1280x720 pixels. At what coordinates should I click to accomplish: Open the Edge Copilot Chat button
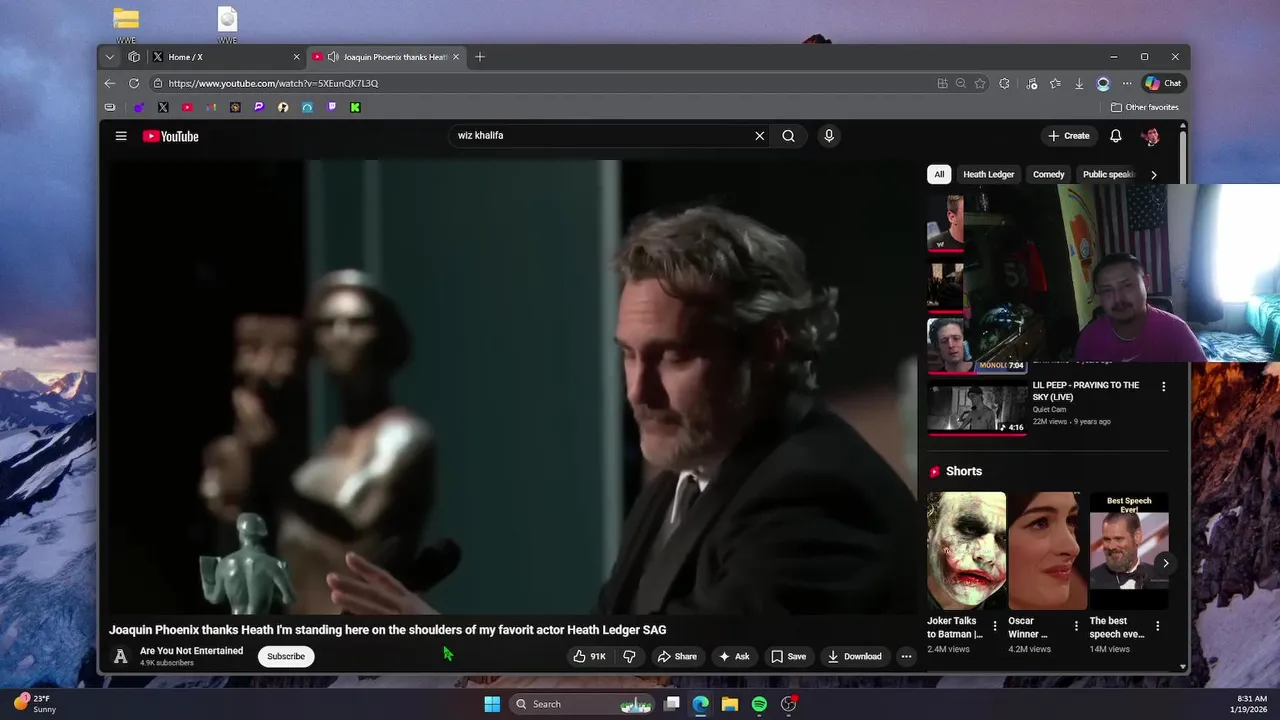tap(1163, 83)
